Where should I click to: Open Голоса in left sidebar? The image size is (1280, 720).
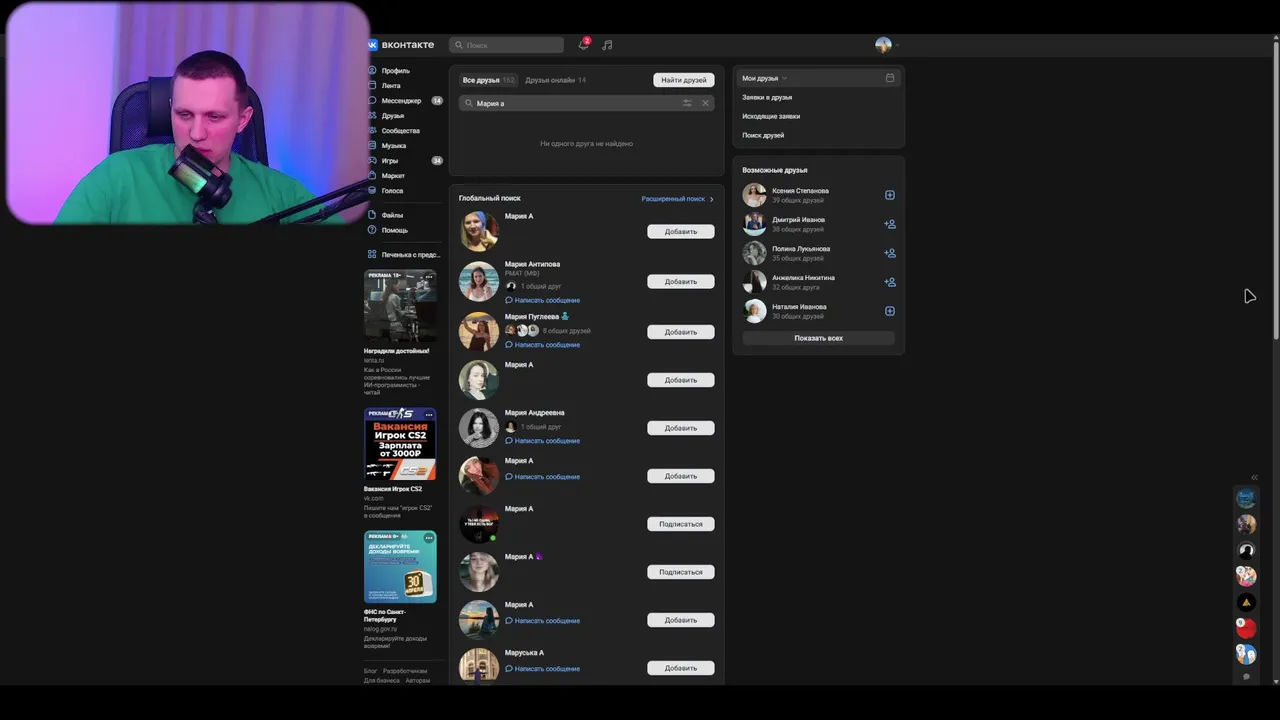click(x=392, y=191)
